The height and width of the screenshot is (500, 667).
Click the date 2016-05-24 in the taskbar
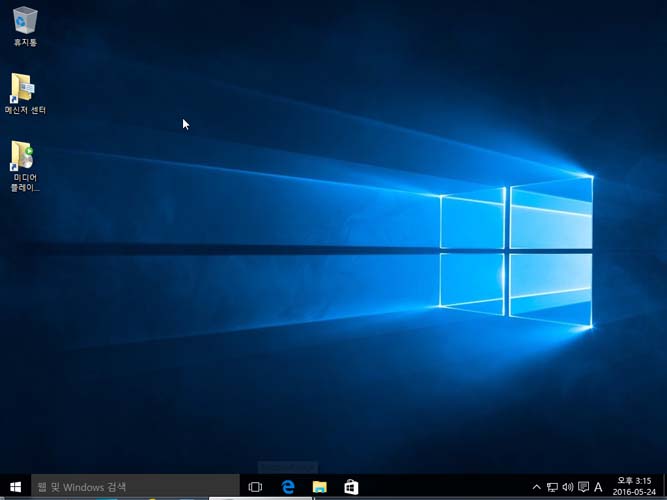[635, 493]
